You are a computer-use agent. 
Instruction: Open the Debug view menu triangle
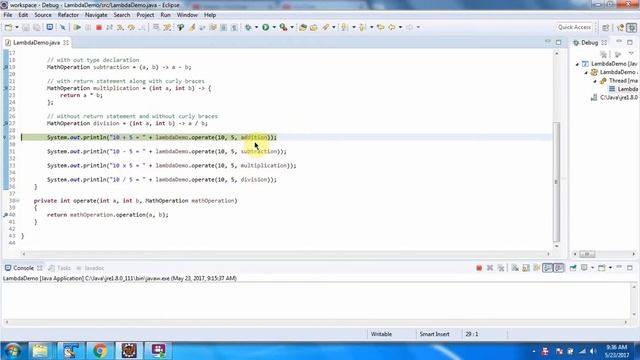[631, 54]
